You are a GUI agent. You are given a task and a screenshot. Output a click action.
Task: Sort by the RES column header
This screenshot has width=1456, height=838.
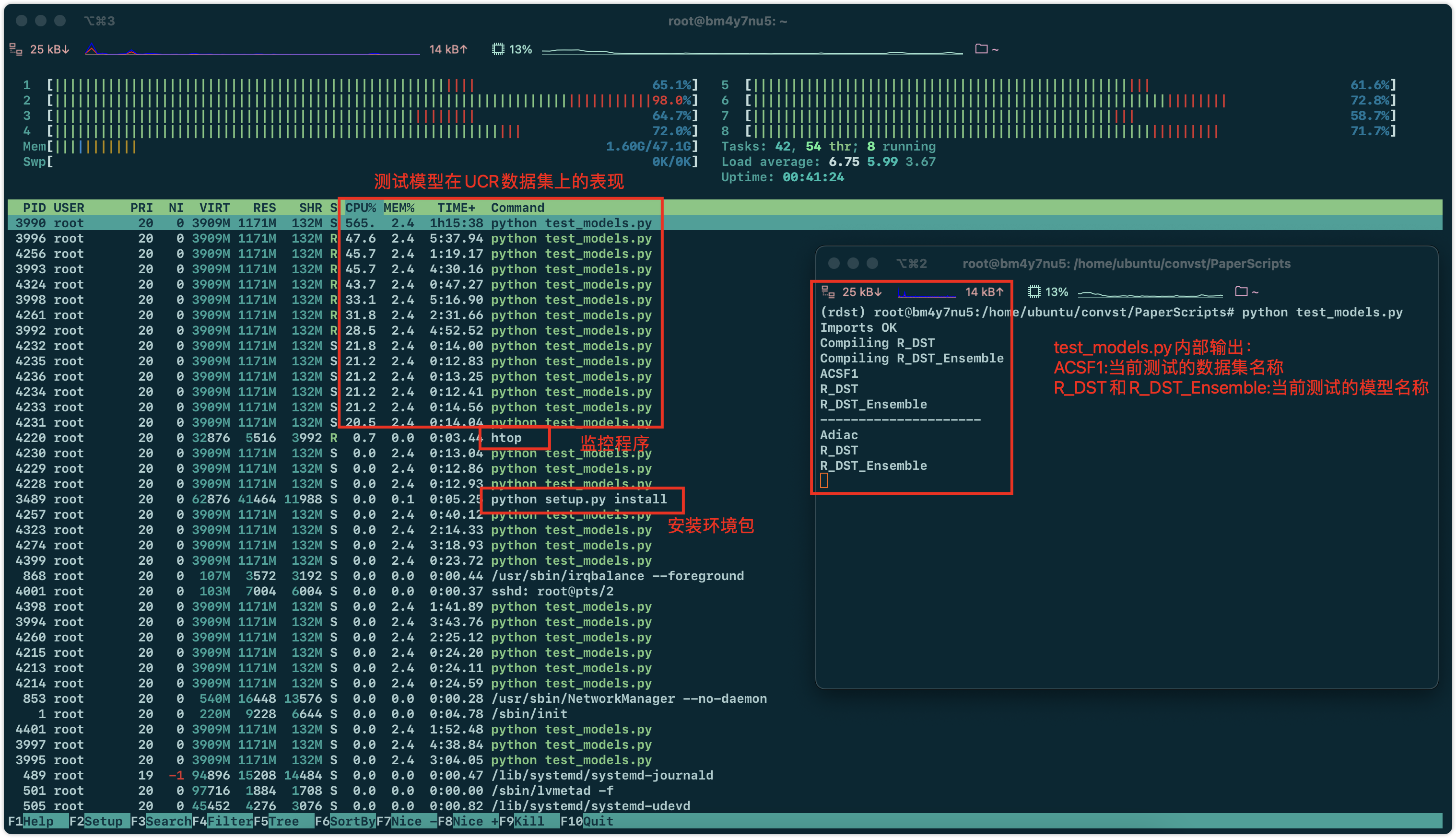pos(265,208)
